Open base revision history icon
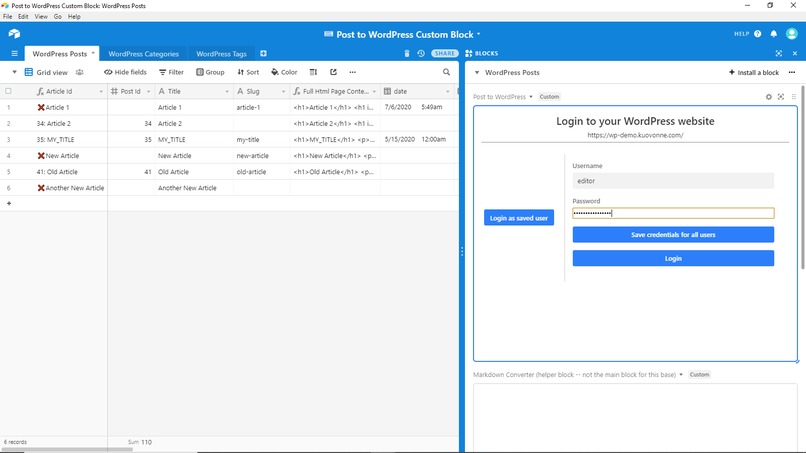The height and width of the screenshot is (453, 806). [x=421, y=53]
